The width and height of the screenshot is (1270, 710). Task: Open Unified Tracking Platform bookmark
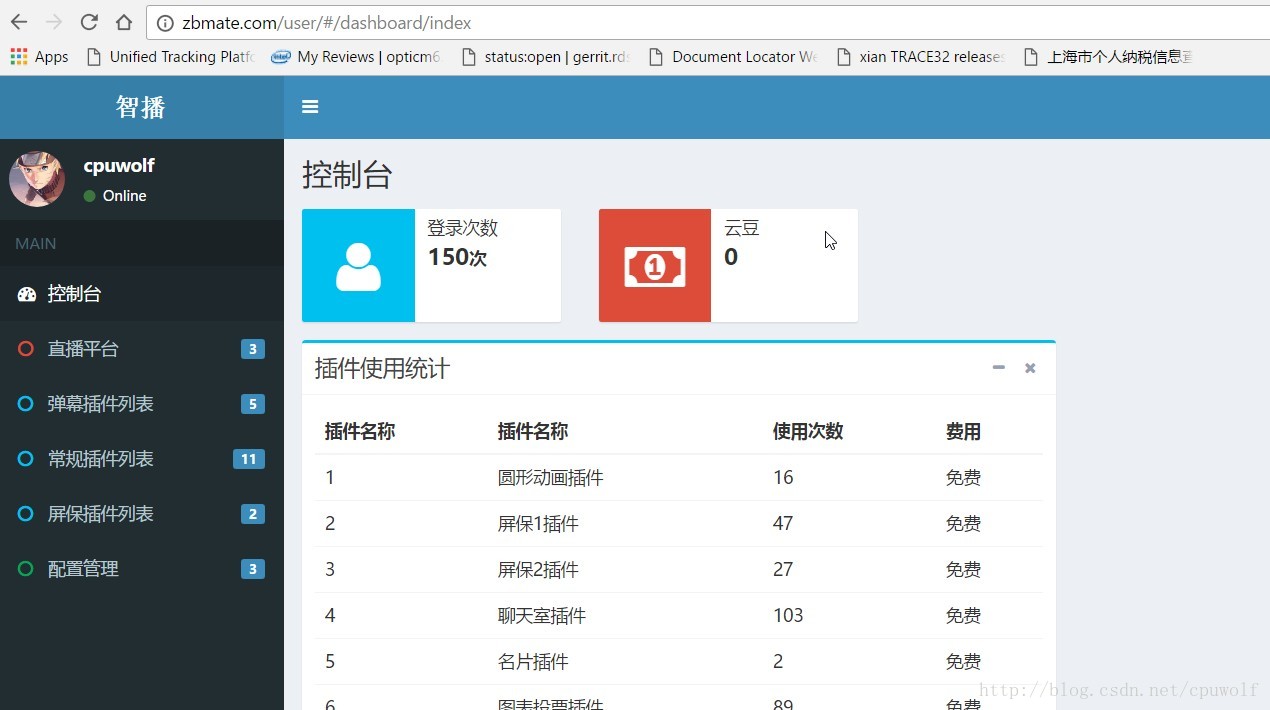171,57
